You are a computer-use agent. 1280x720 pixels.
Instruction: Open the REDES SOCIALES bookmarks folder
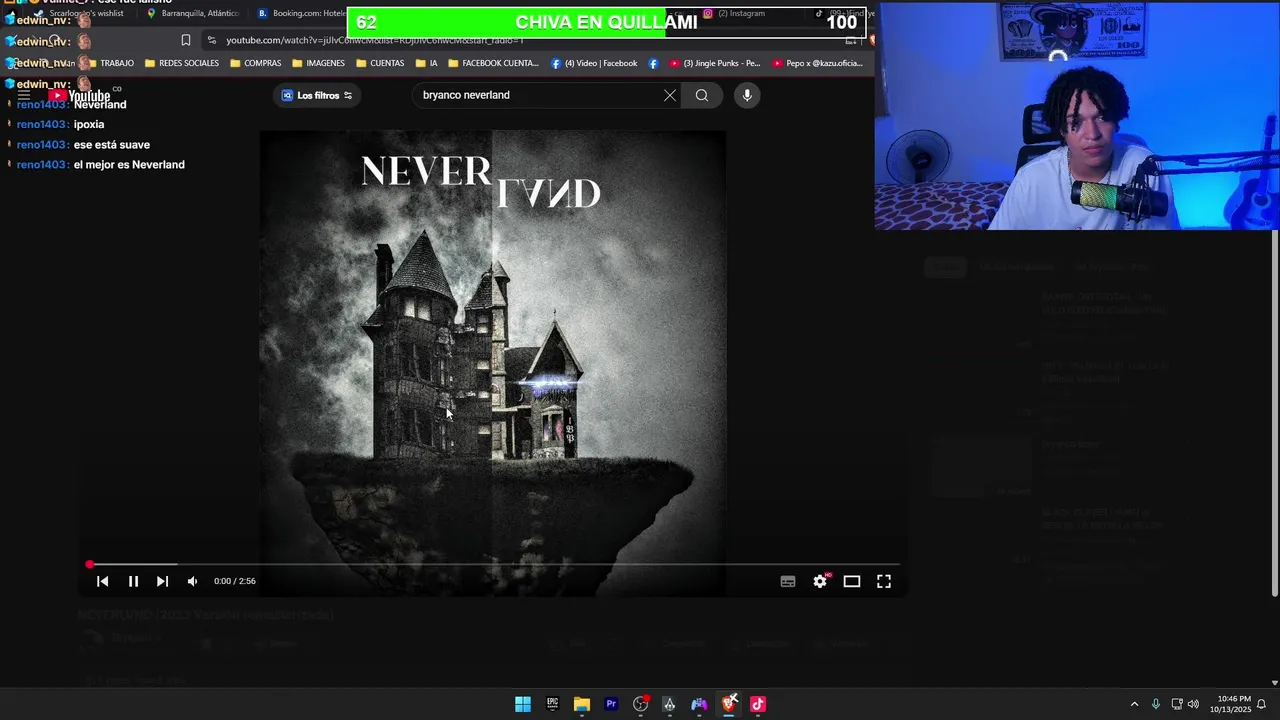click(181, 63)
